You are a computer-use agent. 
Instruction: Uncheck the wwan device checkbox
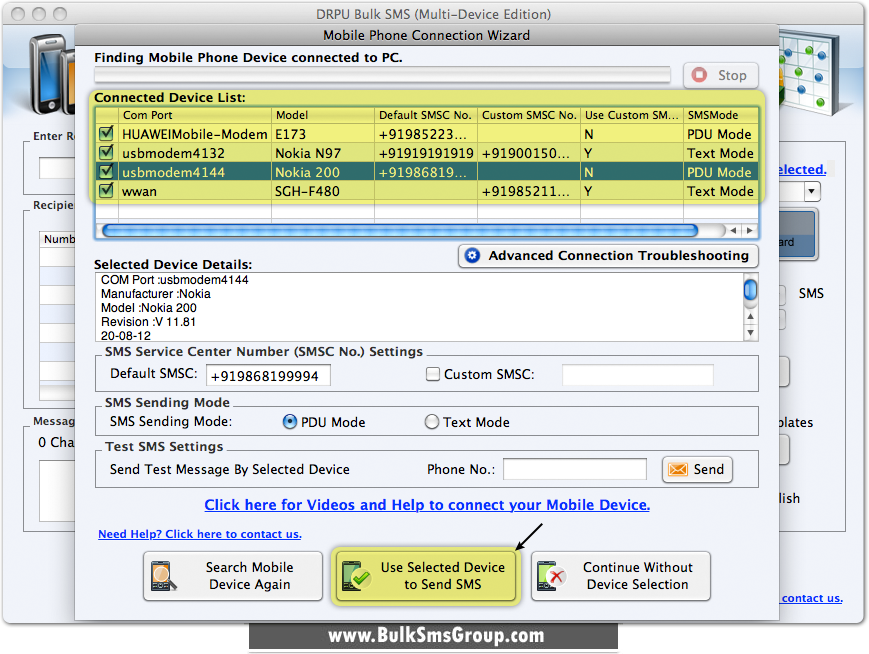(x=105, y=191)
